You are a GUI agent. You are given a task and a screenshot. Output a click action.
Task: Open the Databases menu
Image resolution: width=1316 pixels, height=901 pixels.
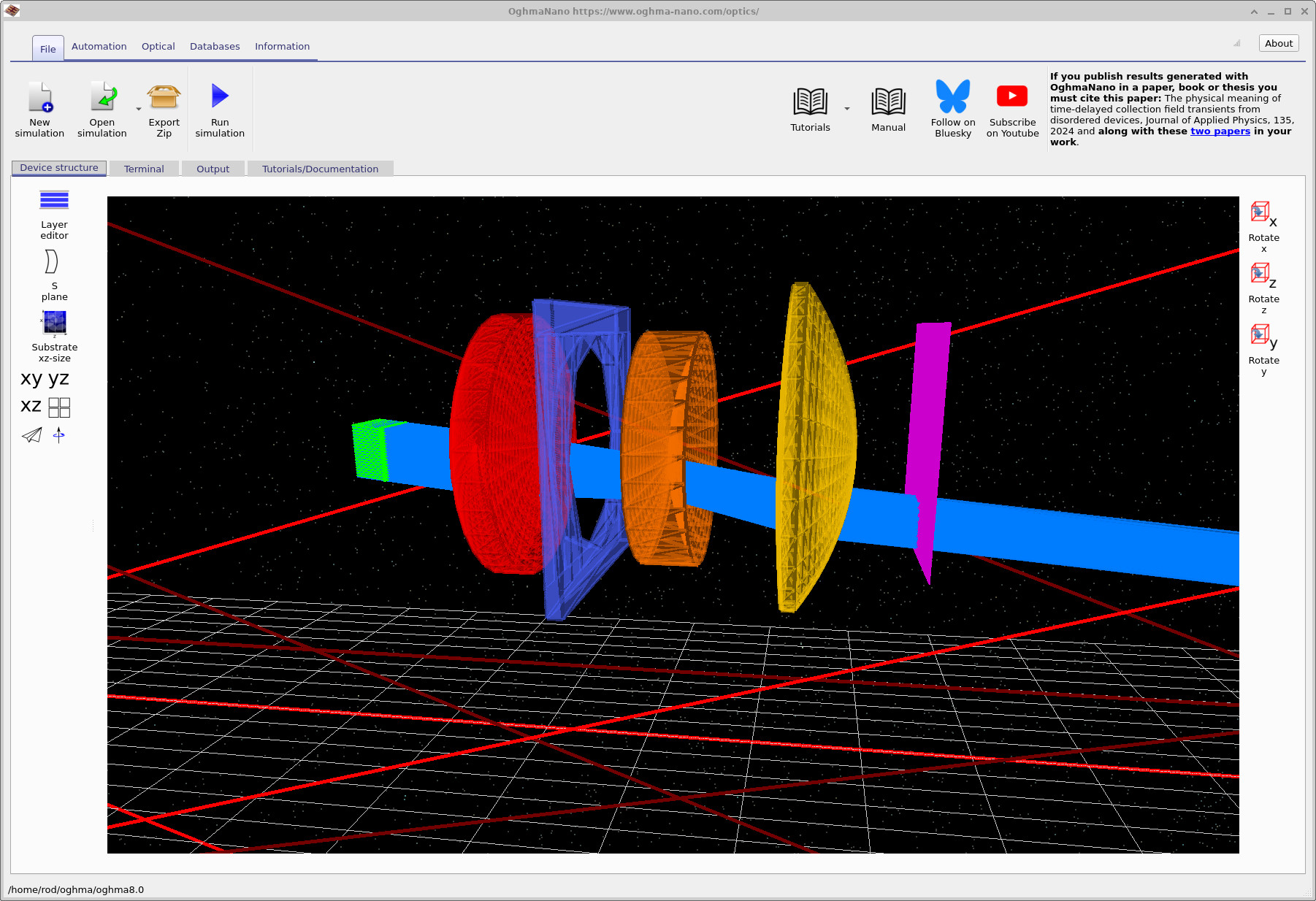coord(215,46)
